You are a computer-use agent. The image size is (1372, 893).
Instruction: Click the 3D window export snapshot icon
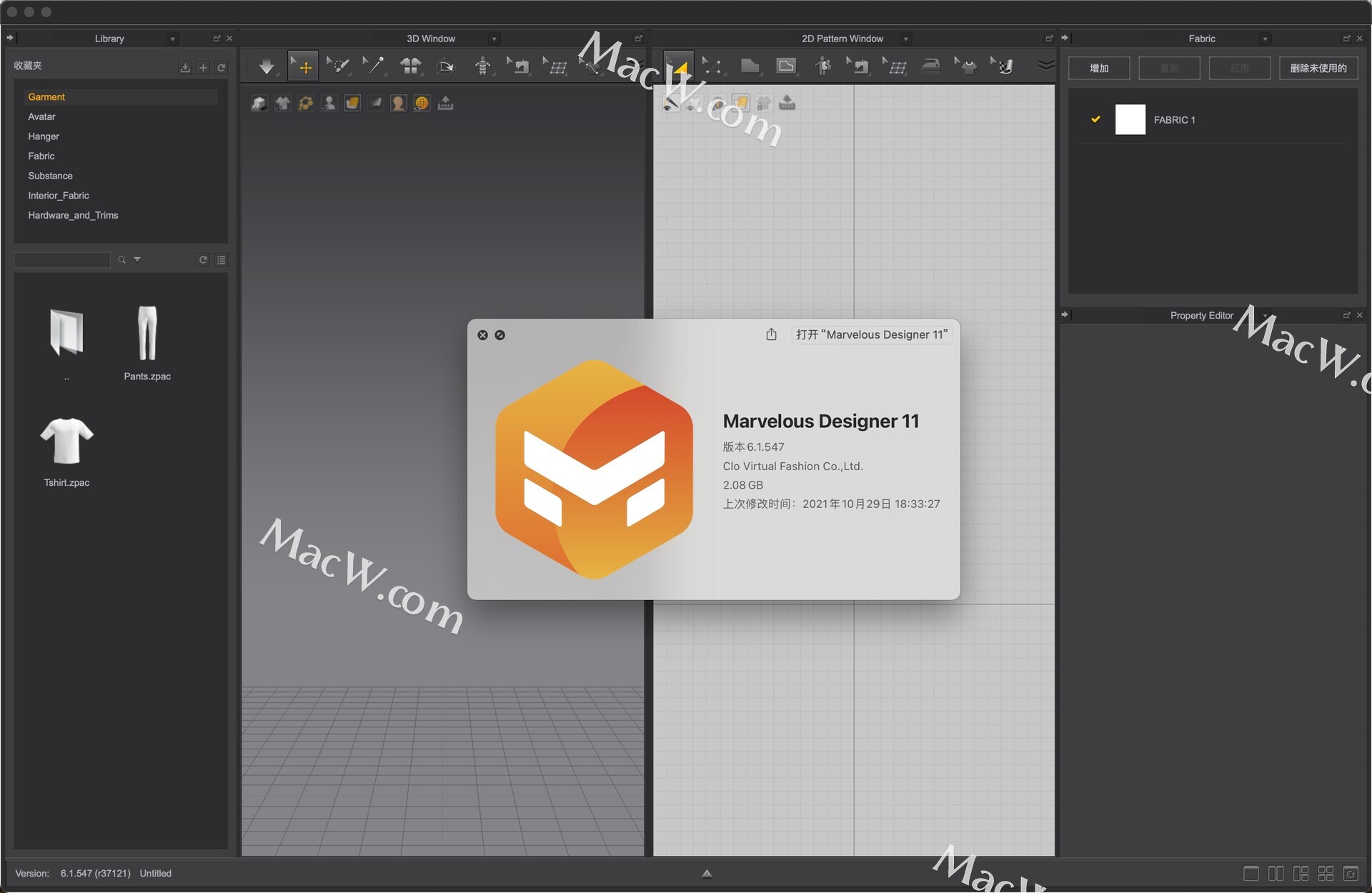445,103
